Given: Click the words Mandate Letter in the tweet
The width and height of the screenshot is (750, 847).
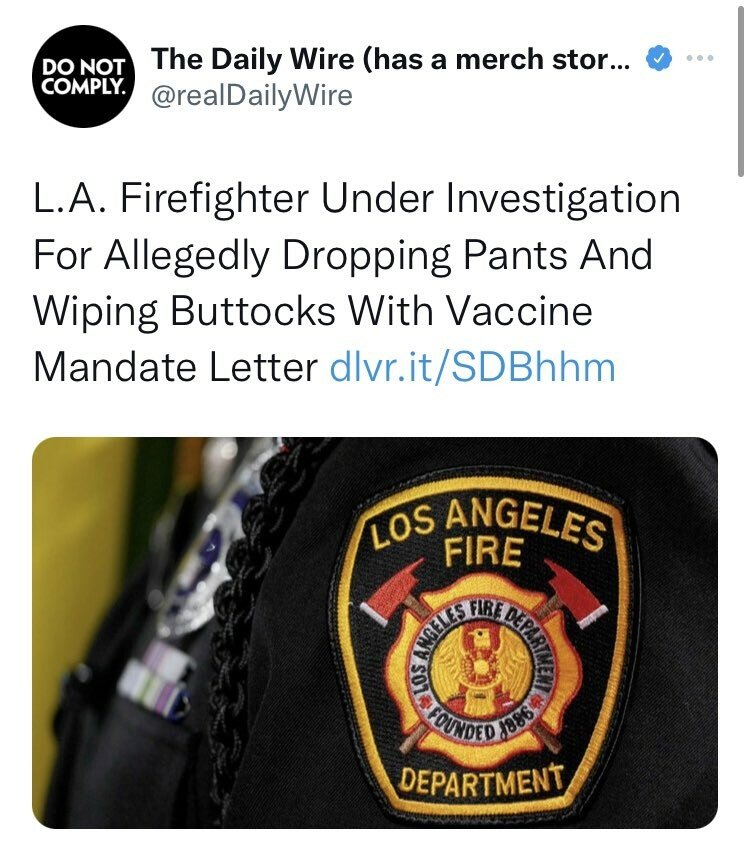Looking at the screenshot, I should click(x=176, y=367).
